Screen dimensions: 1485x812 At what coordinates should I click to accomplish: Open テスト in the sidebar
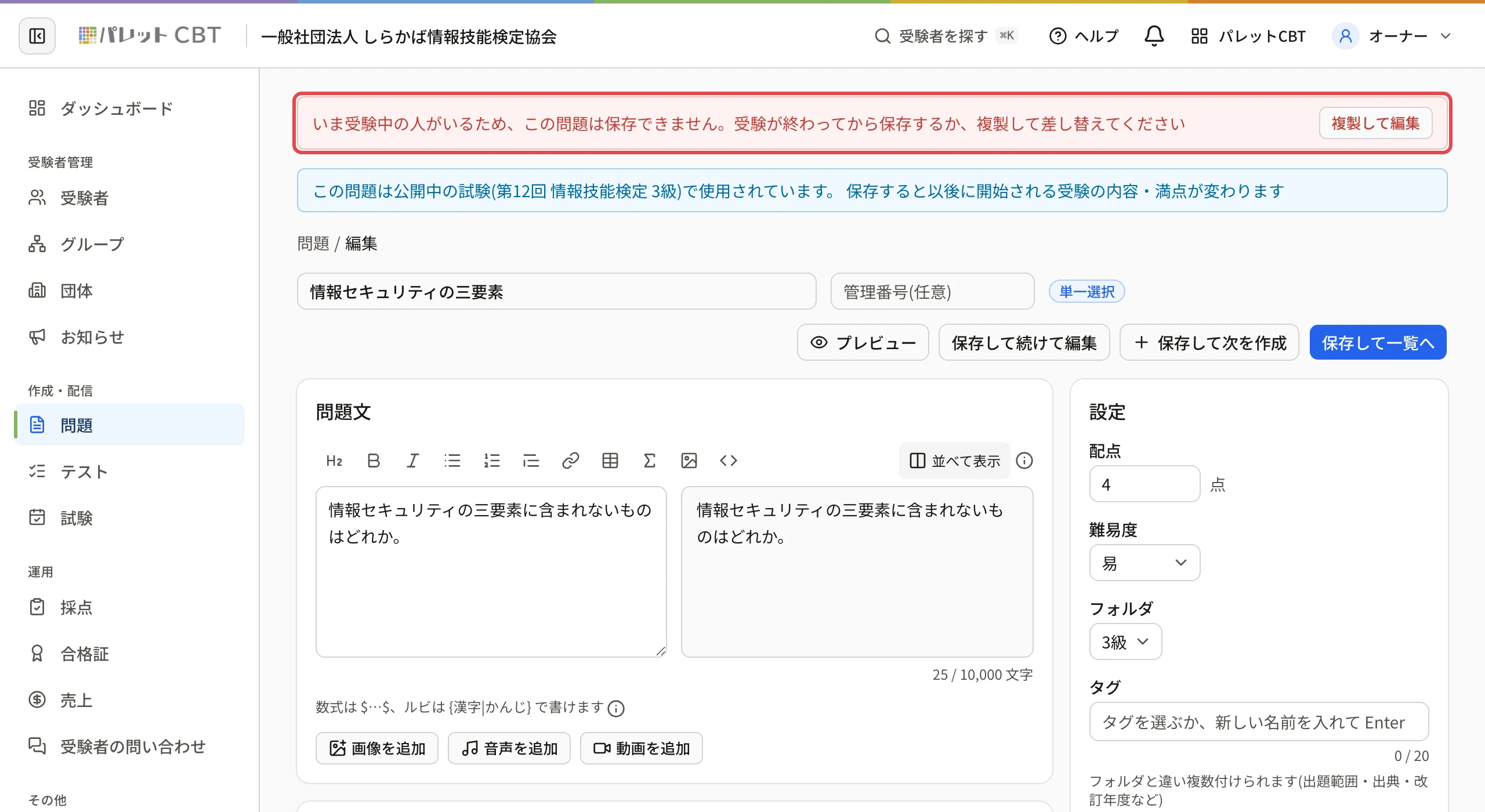point(129,472)
